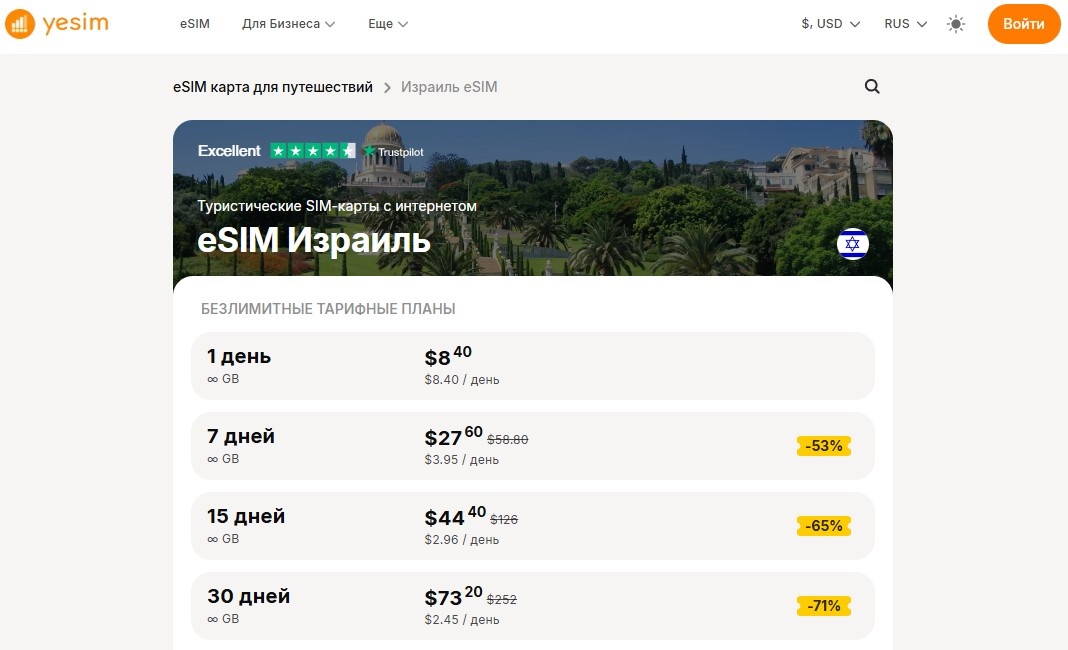1068x650 pixels.
Task: Open the search magnifier icon
Action: point(872,87)
